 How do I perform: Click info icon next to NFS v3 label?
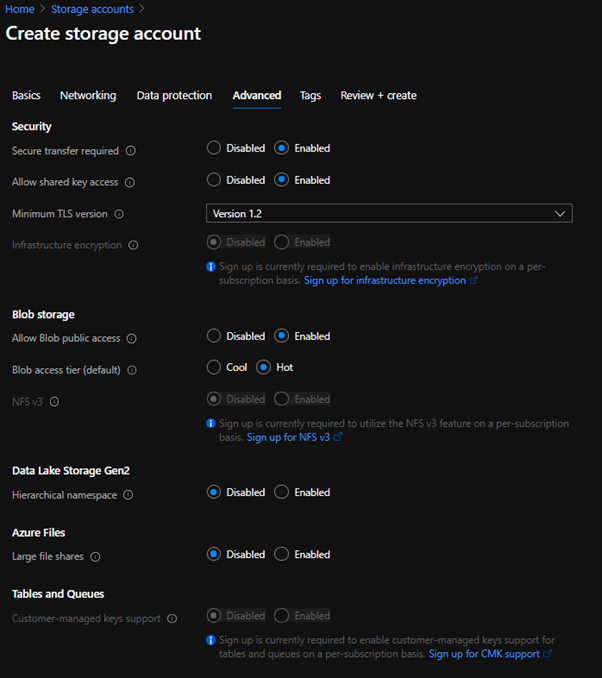(x=55, y=402)
